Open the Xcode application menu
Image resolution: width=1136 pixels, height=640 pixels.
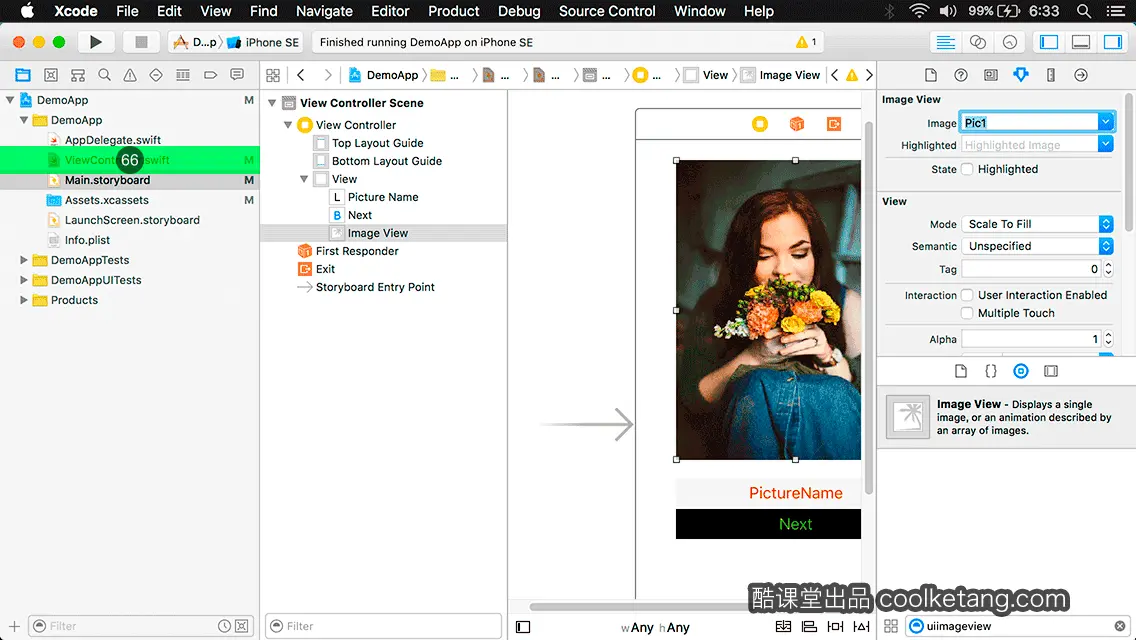tap(75, 11)
